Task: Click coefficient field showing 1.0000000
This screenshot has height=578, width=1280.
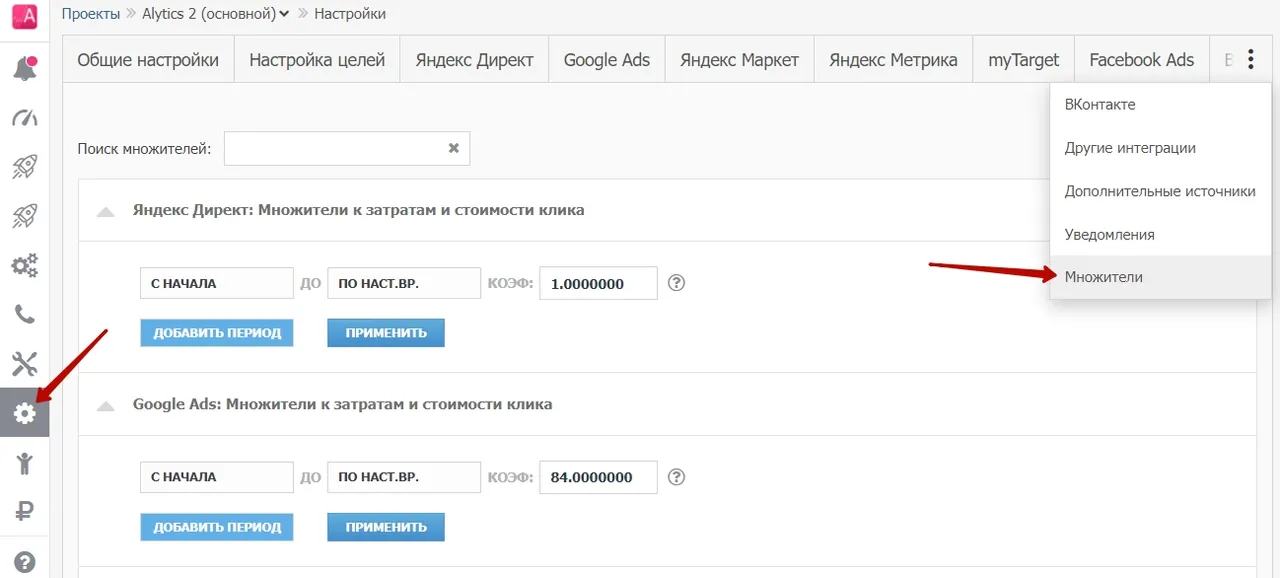Action: (598, 283)
